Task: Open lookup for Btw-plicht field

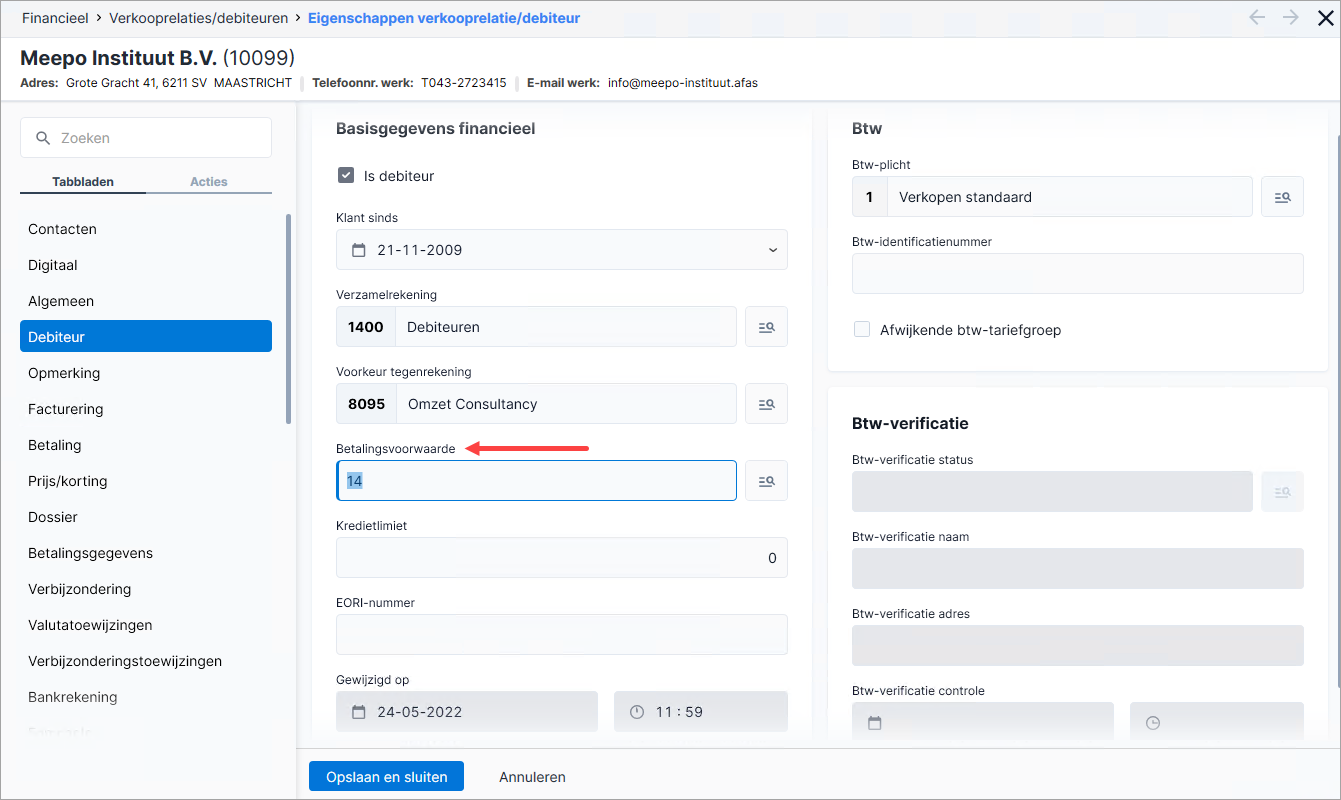Action: click(x=1282, y=197)
